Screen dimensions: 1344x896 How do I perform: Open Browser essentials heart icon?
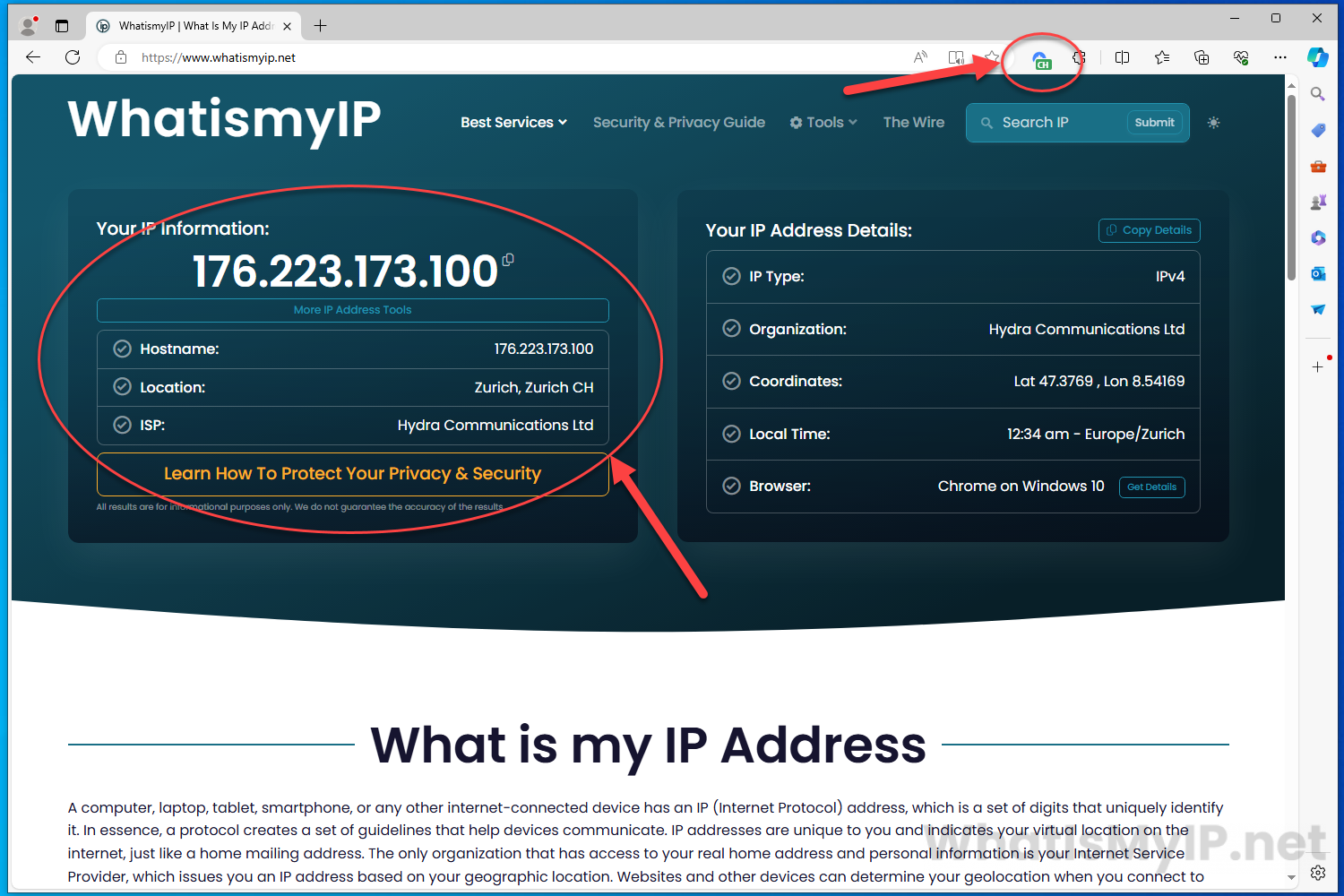(x=1241, y=57)
